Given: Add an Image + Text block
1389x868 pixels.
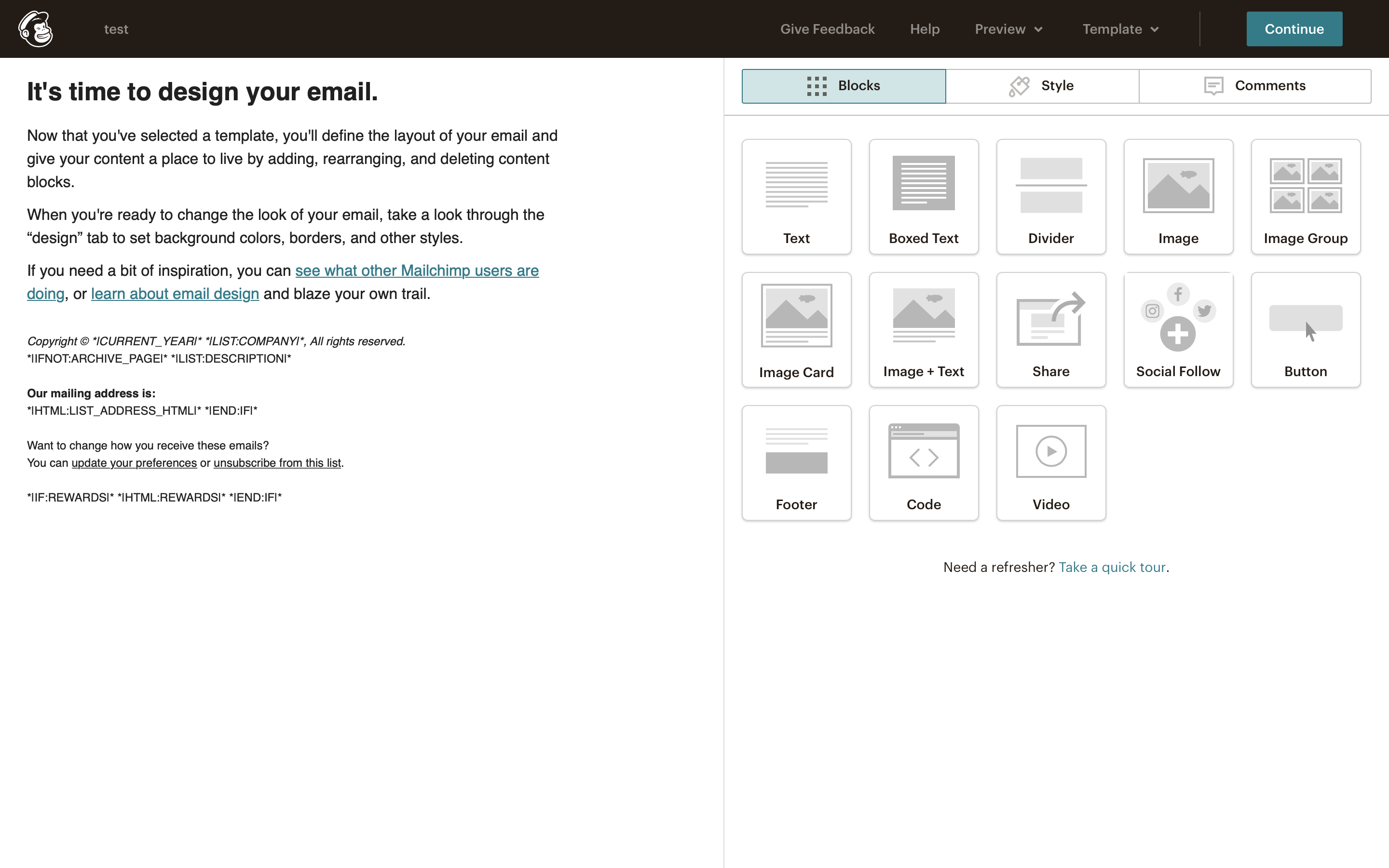Looking at the screenshot, I should [924, 329].
